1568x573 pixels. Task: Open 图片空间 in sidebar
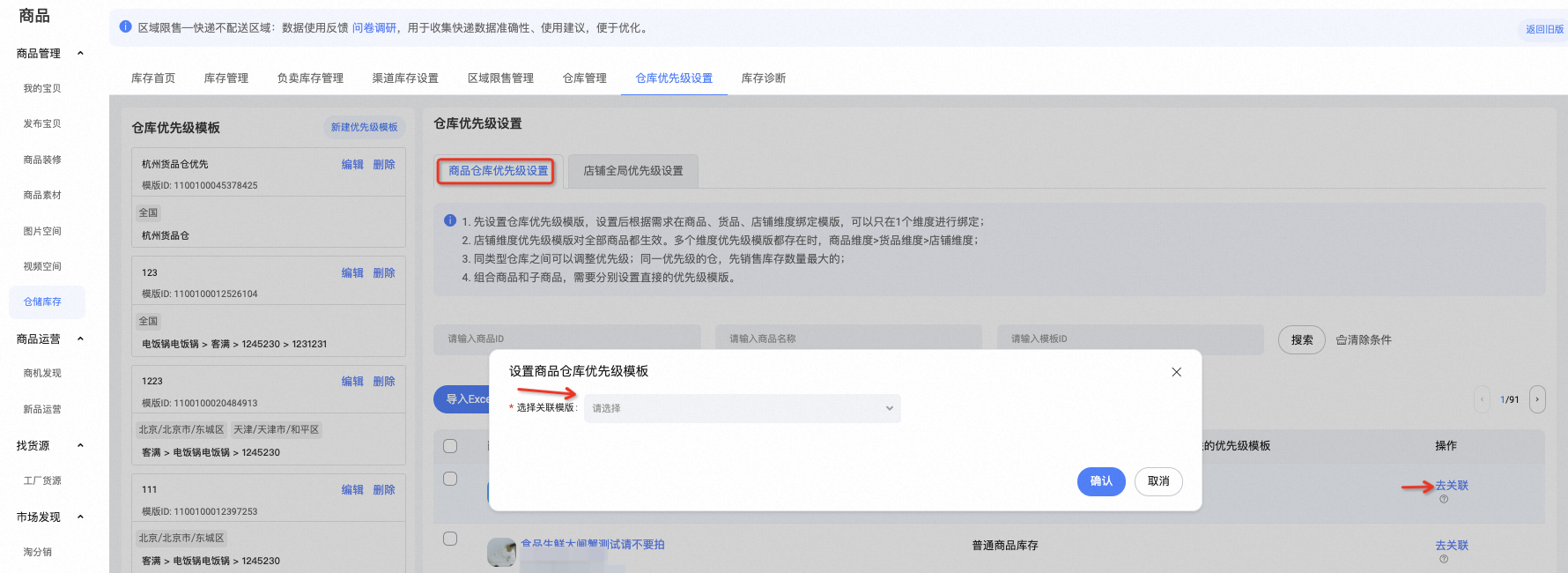coord(42,231)
